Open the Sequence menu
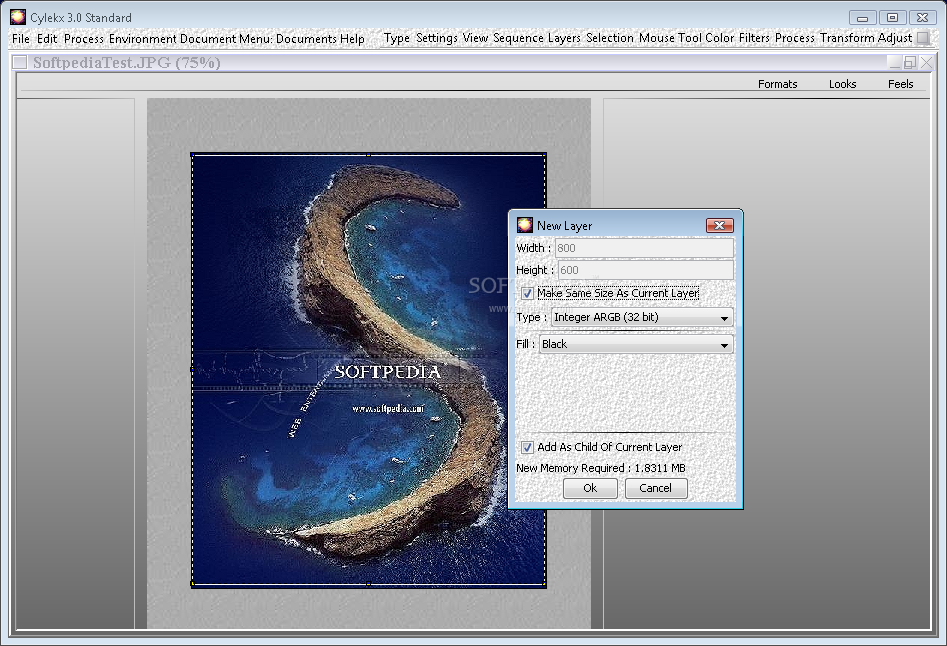The width and height of the screenshot is (947, 646). (518, 38)
